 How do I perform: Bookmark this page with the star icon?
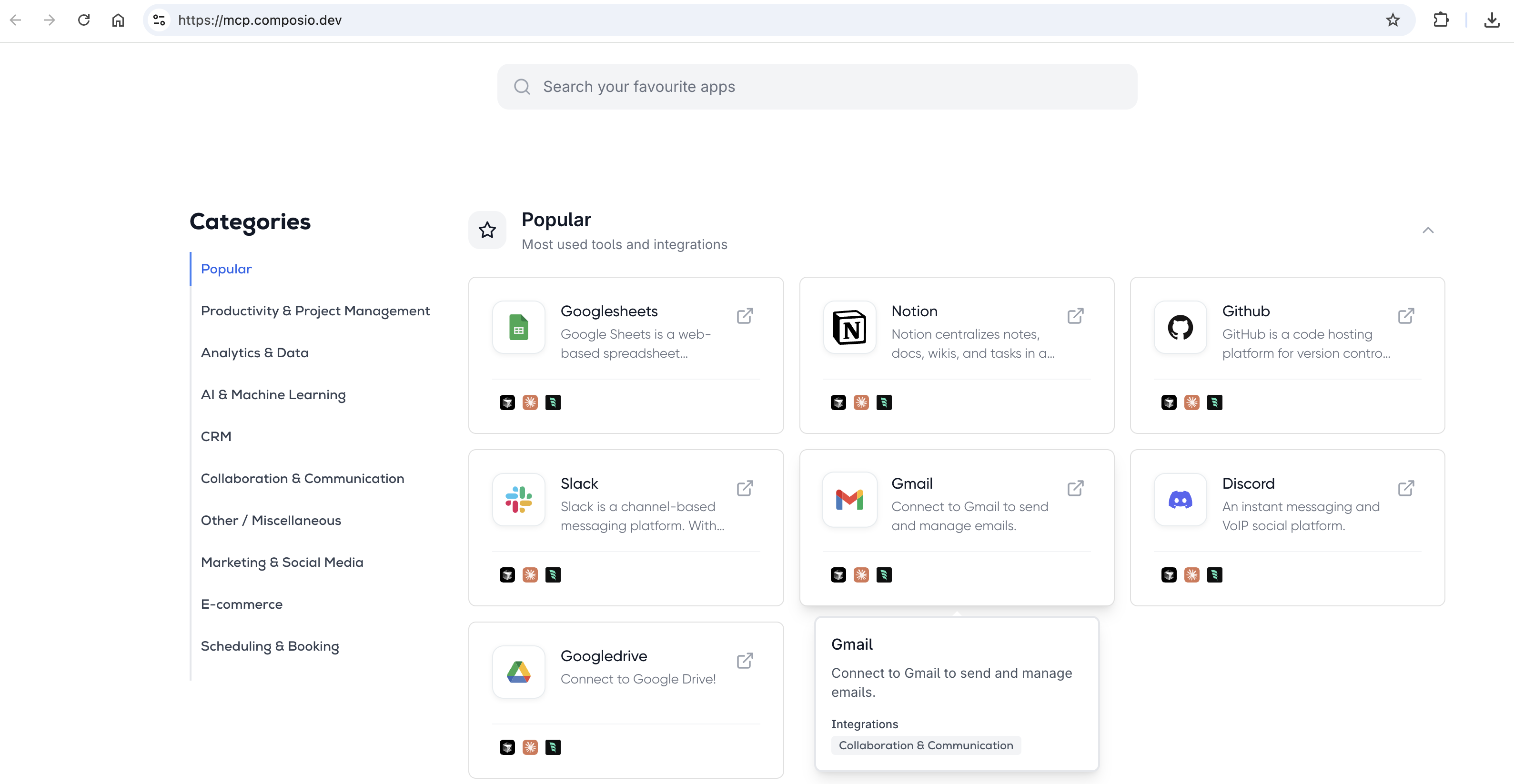click(1393, 20)
